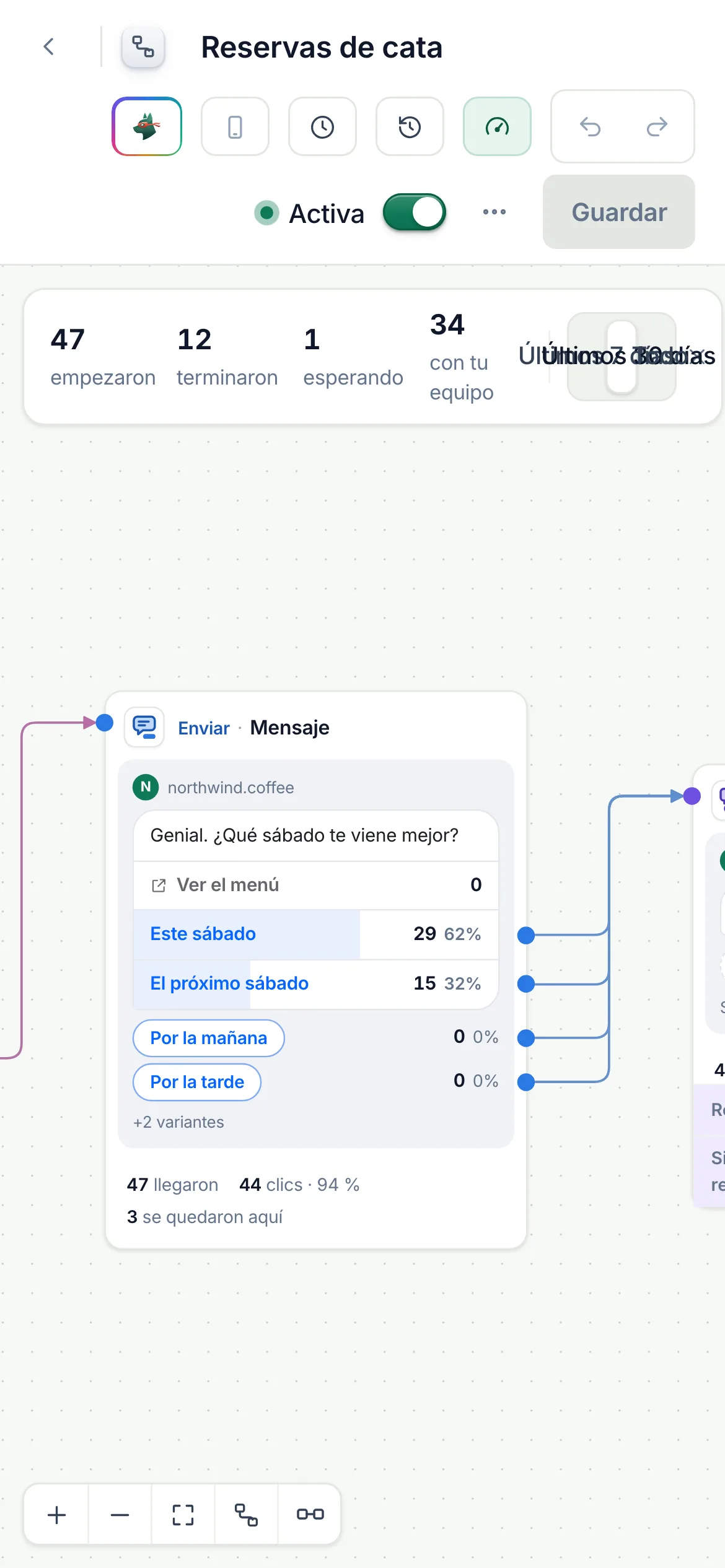This screenshot has width=725, height=1568.
Task: Click the Guardar button
Action: (619, 212)
